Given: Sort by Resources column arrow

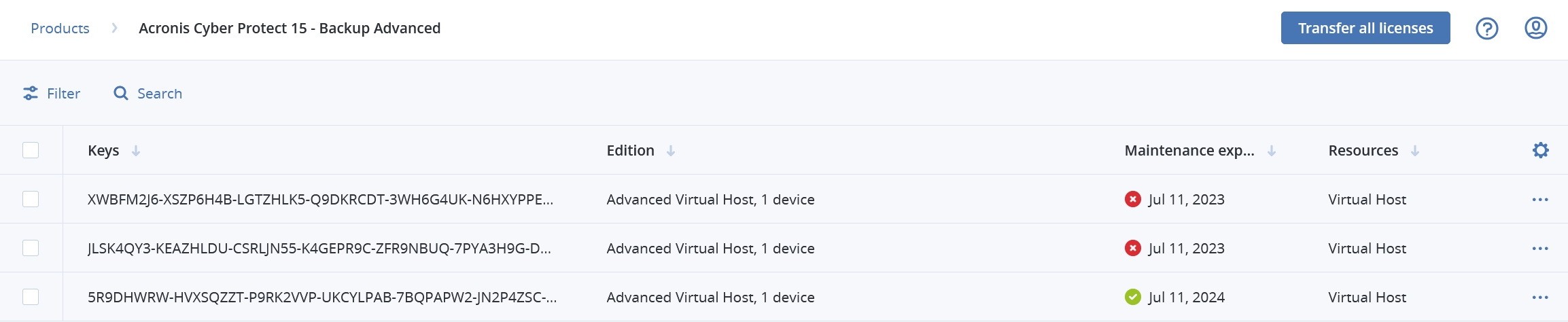Looking at the screenshot, I should click(x=1415, y=151).
